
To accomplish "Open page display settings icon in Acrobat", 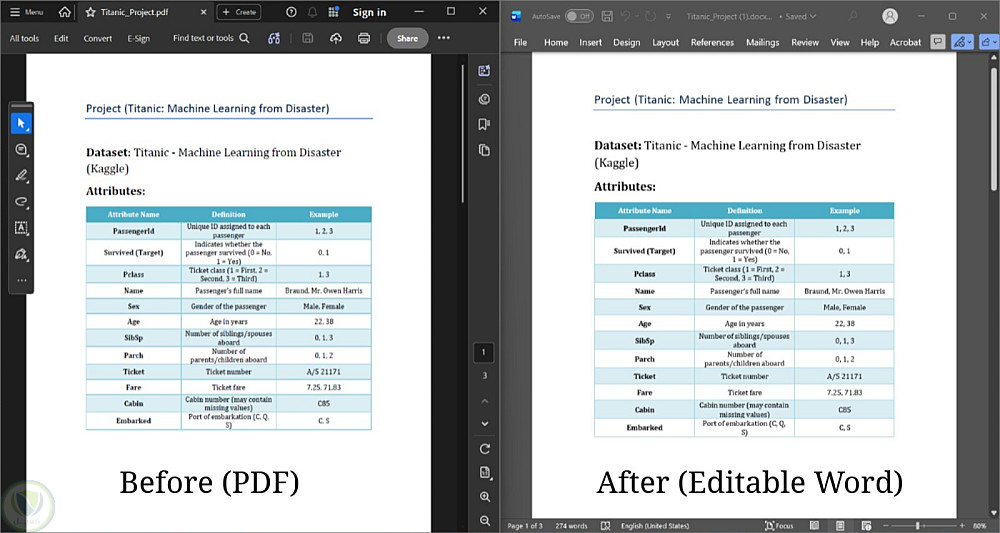I will 485,472.
